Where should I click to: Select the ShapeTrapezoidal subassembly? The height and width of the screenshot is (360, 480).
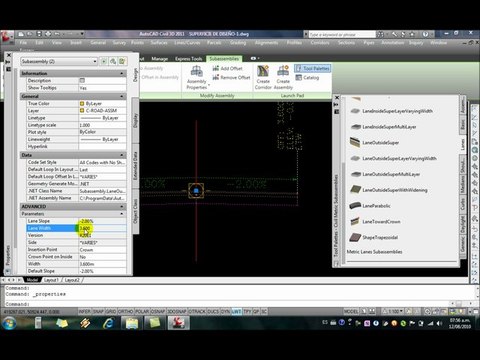point(374,237)
